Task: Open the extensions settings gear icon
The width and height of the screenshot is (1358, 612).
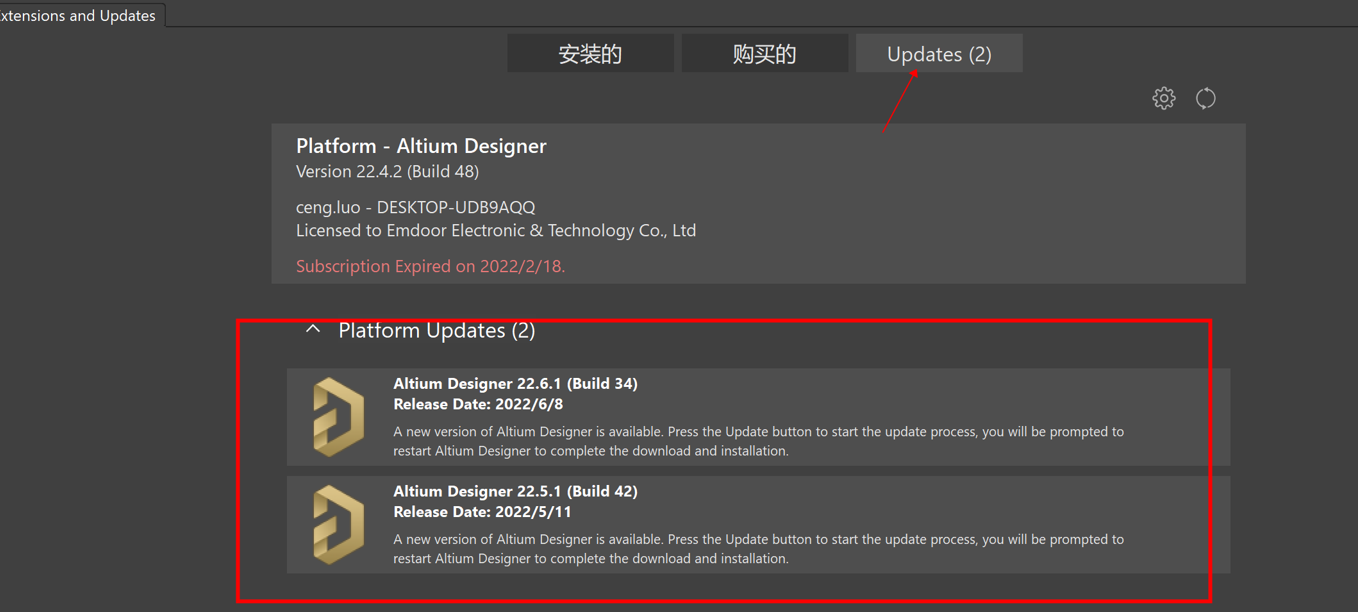Action: pos(1163,98)
